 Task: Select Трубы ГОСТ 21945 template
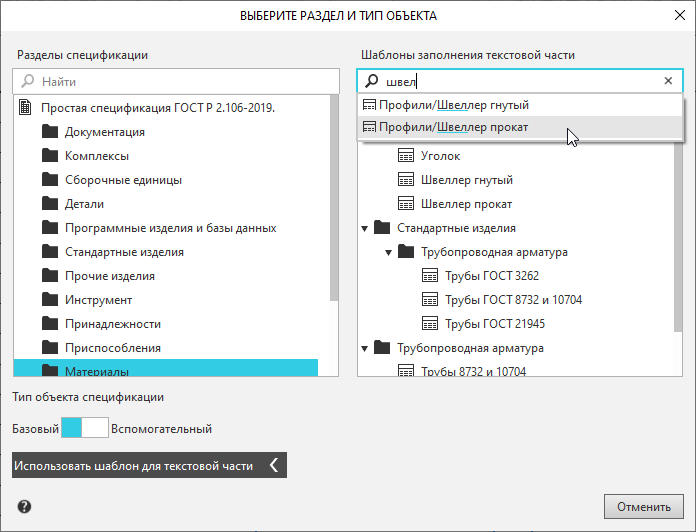pyautogui.click(x=494, y=324)
